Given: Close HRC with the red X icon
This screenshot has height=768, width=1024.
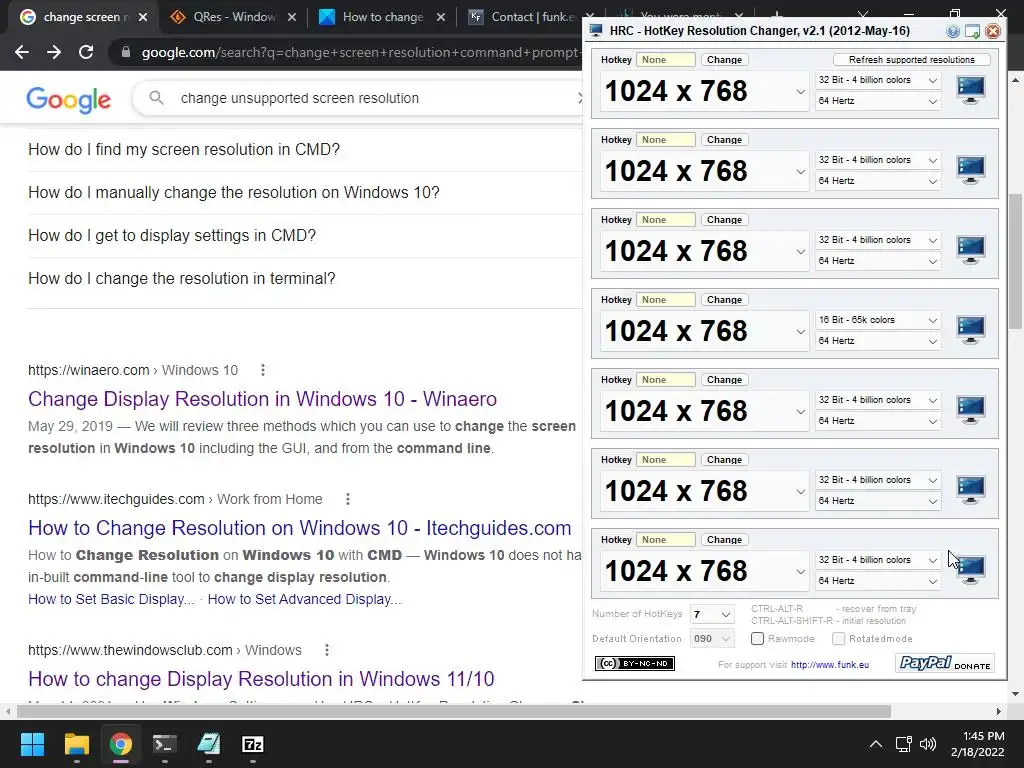Looking at the screenshot, I should point(993,31).
